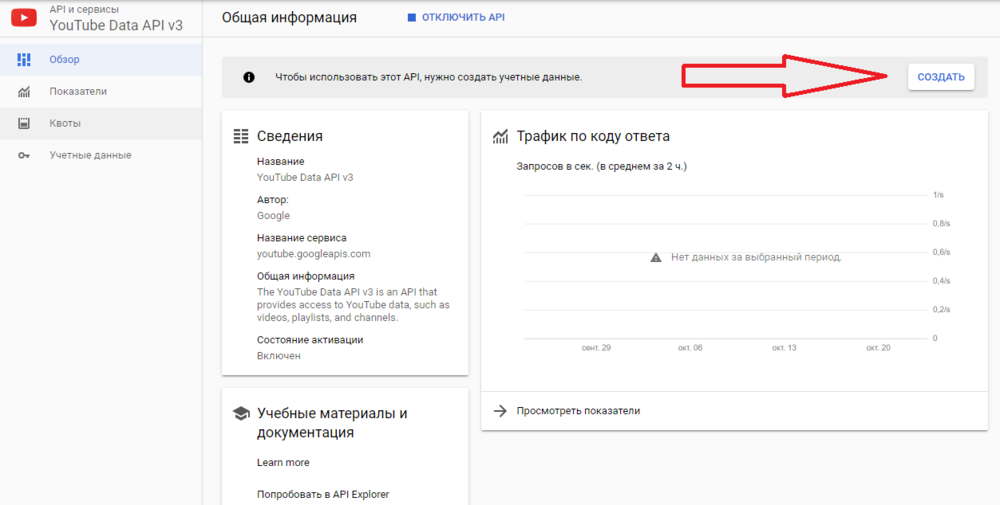Click the Учетные данные key icon
This screenshot has width=1000, height=505.
[x=24, y=156]
